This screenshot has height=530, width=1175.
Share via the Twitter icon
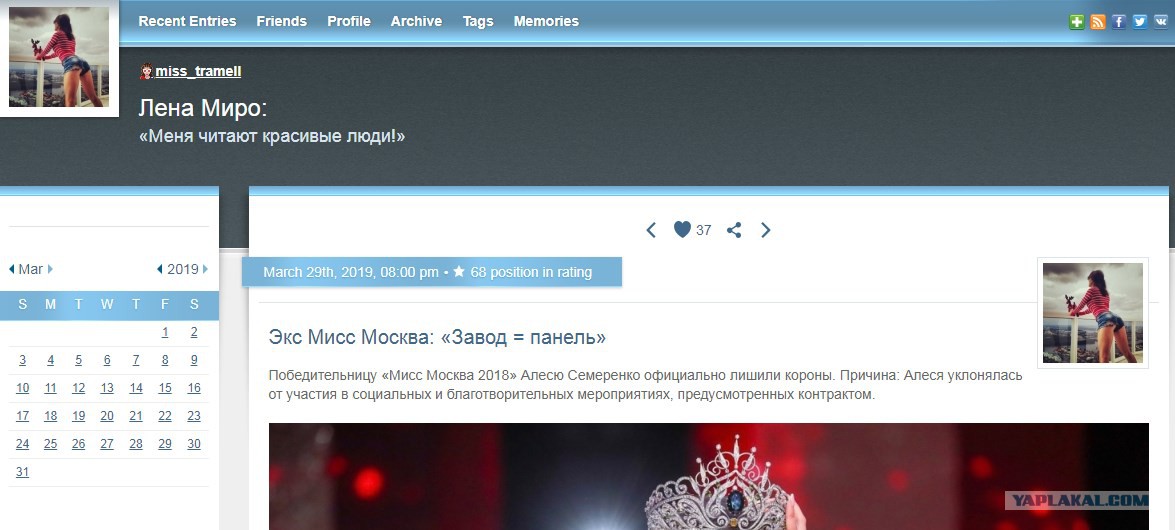click(x=1140, y=22)
